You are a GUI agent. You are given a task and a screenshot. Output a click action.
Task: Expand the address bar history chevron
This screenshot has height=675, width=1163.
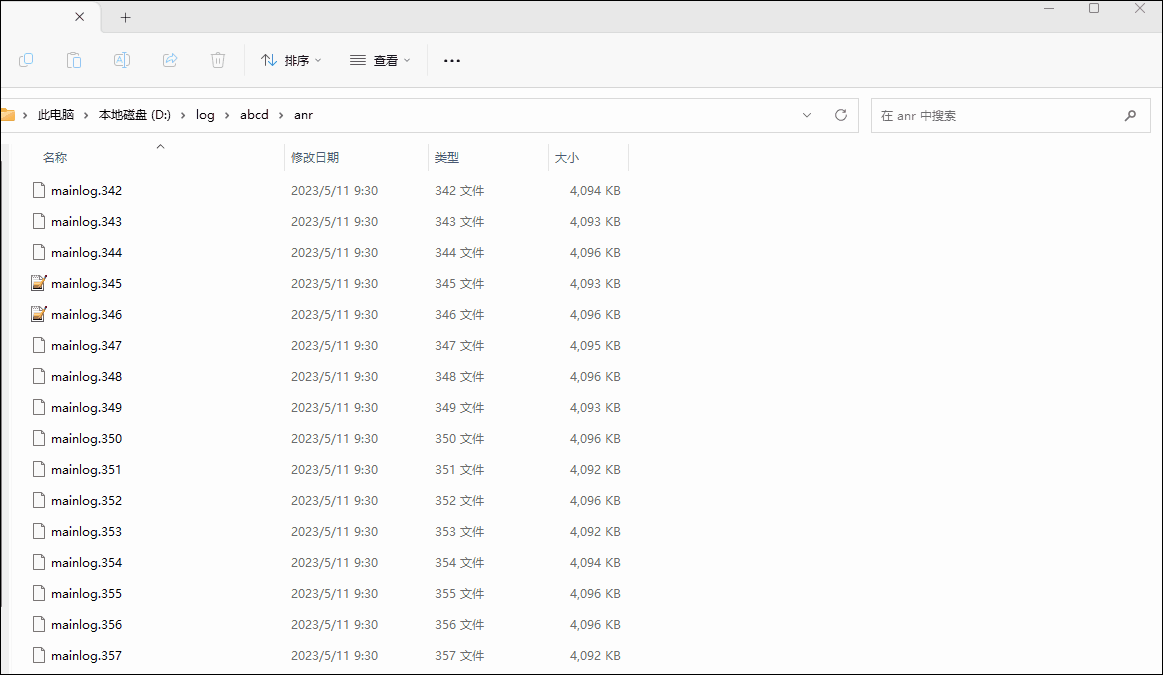[x=807, y=115]
